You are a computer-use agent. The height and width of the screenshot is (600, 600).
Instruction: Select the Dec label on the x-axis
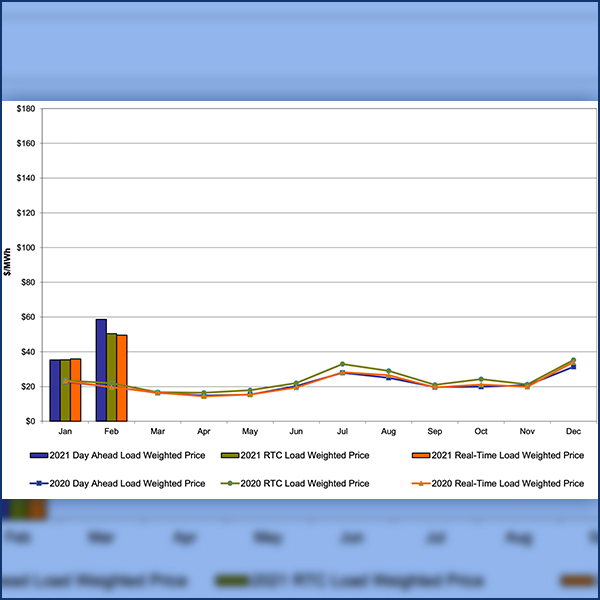573,432
